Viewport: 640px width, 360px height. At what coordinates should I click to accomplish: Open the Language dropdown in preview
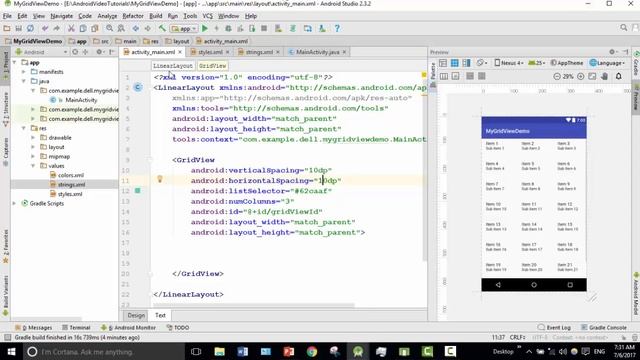coord(607,63)
